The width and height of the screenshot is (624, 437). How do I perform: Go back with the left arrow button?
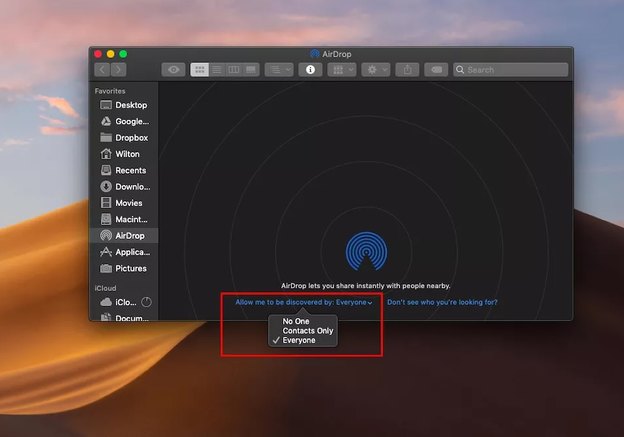point(102,70)
